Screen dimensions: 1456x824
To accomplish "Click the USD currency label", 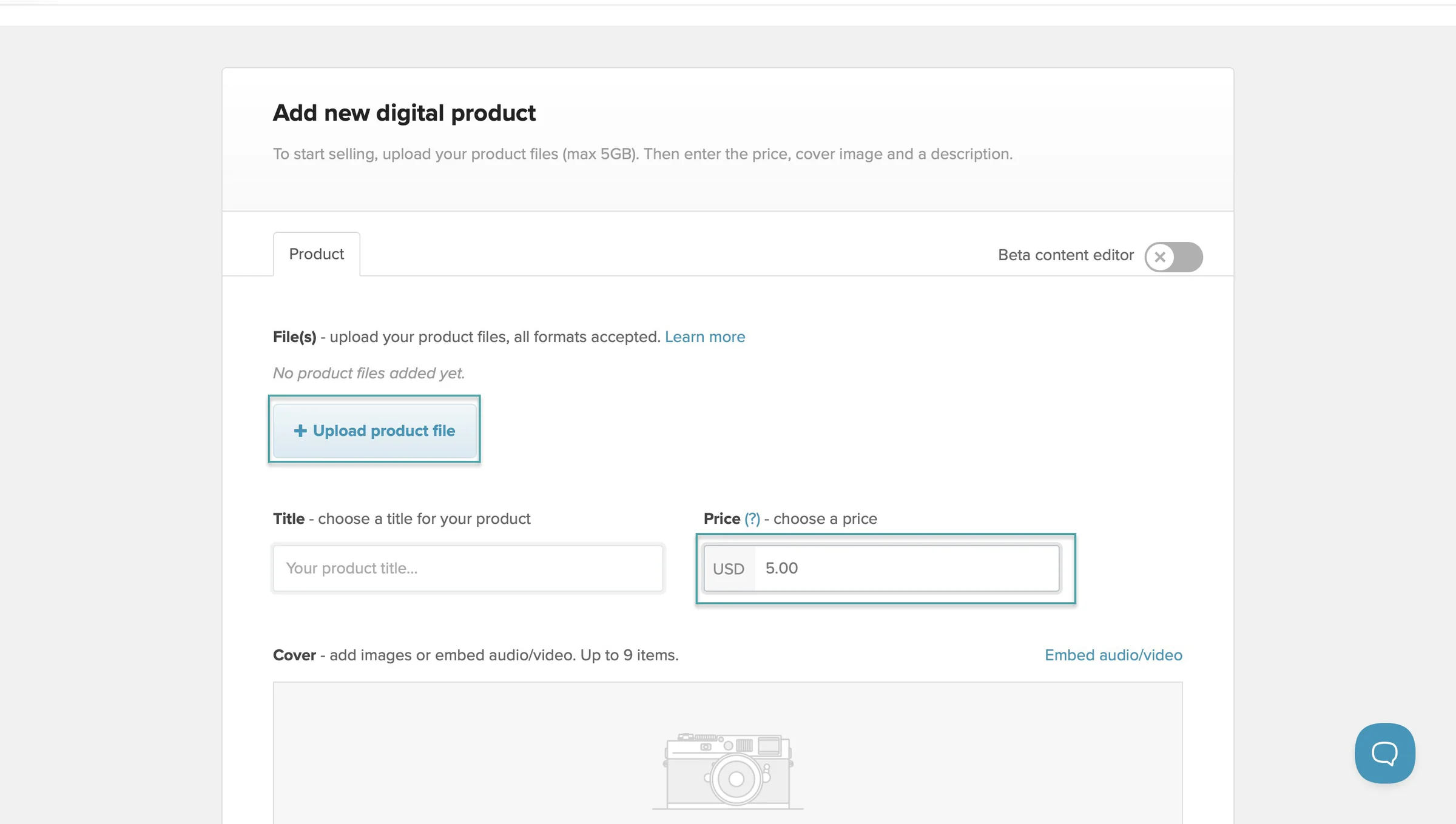I will pos(729,569).
